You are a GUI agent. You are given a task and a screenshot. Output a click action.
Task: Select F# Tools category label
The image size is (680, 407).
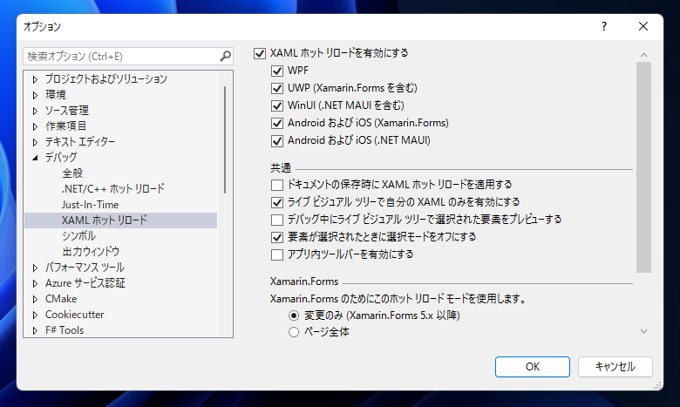click(65, 330)
